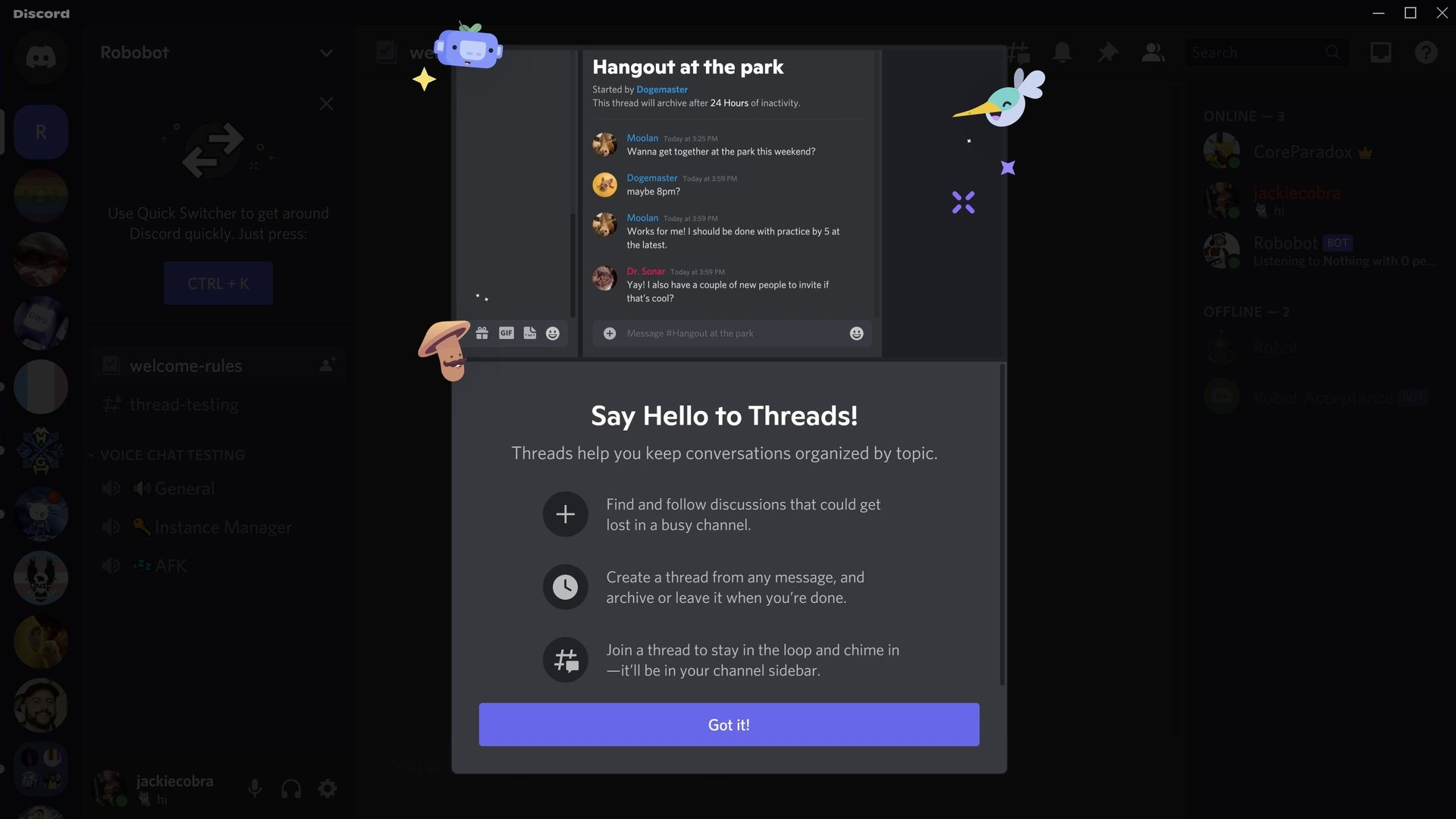Screen dimensions: 1456x819
Task: Click the sticker icon in message toolbar
Action: 529,333
